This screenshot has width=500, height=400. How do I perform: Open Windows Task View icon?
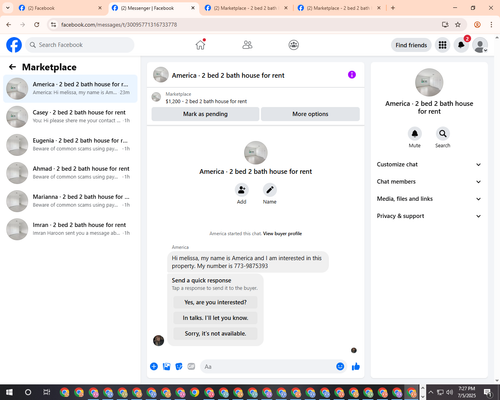pyautogui.click(x=47, y=392)
